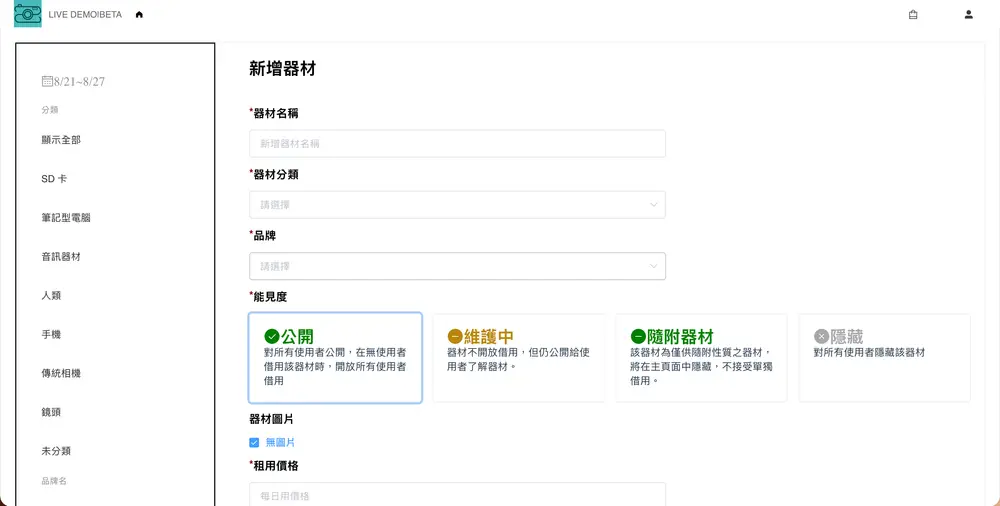
Task: Click the 器材圖片 label
Action: [x=272, y=419]
